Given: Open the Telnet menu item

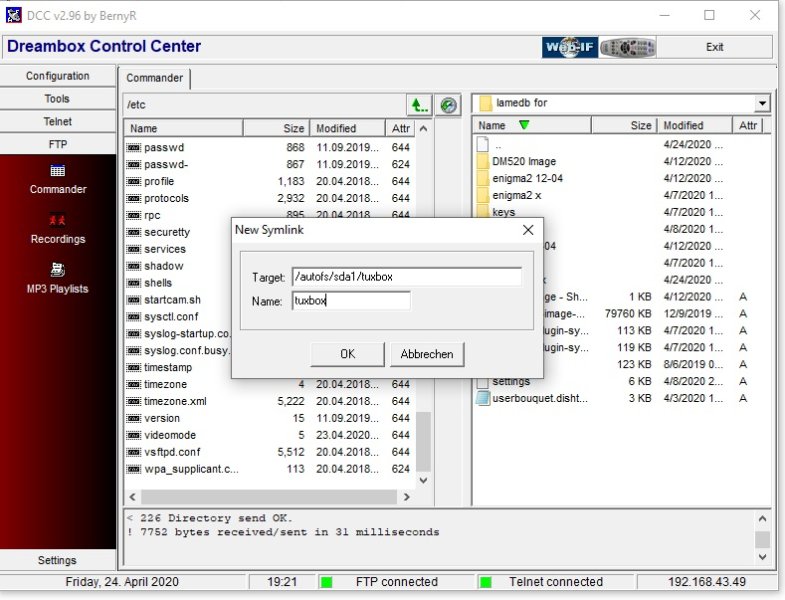Looking at the screenshot, I should [x=58, y=122].
